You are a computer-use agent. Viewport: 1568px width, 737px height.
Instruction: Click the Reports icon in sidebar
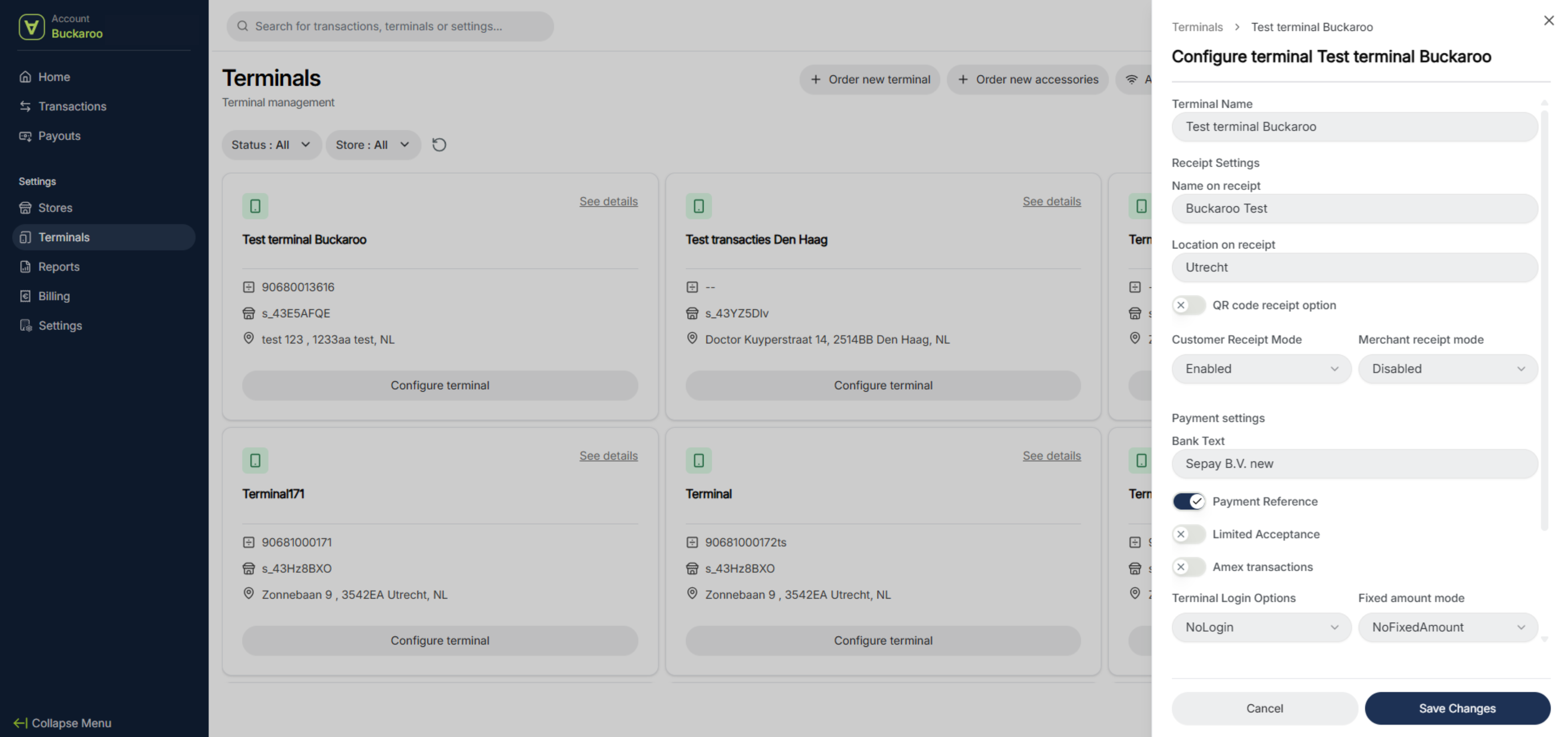coord(25,266)
